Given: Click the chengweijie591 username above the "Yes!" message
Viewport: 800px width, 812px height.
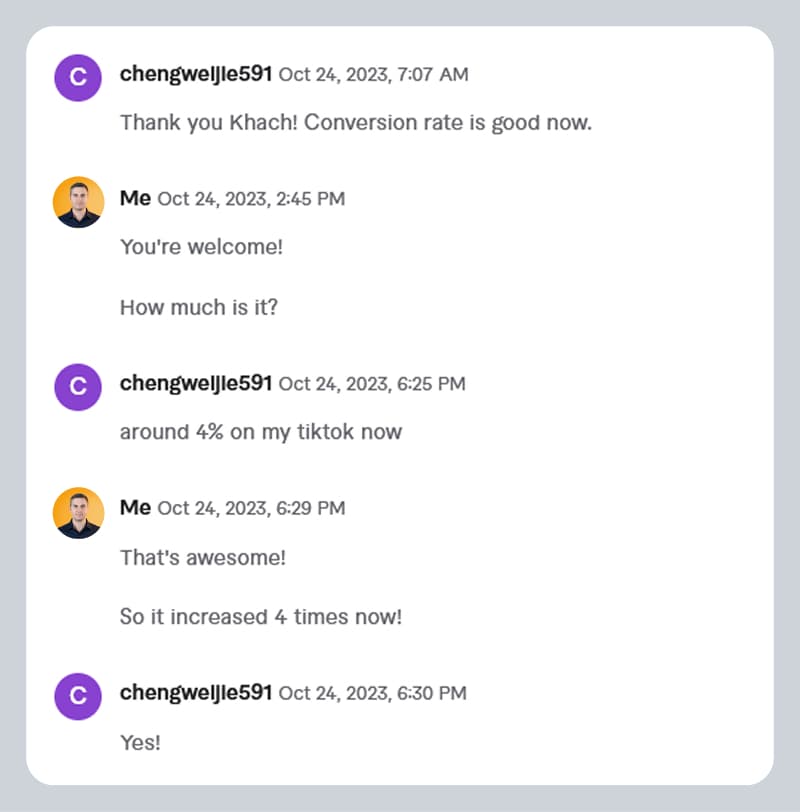Looking at the screenshot, I should pyautogui.click(x=195, y=693).
